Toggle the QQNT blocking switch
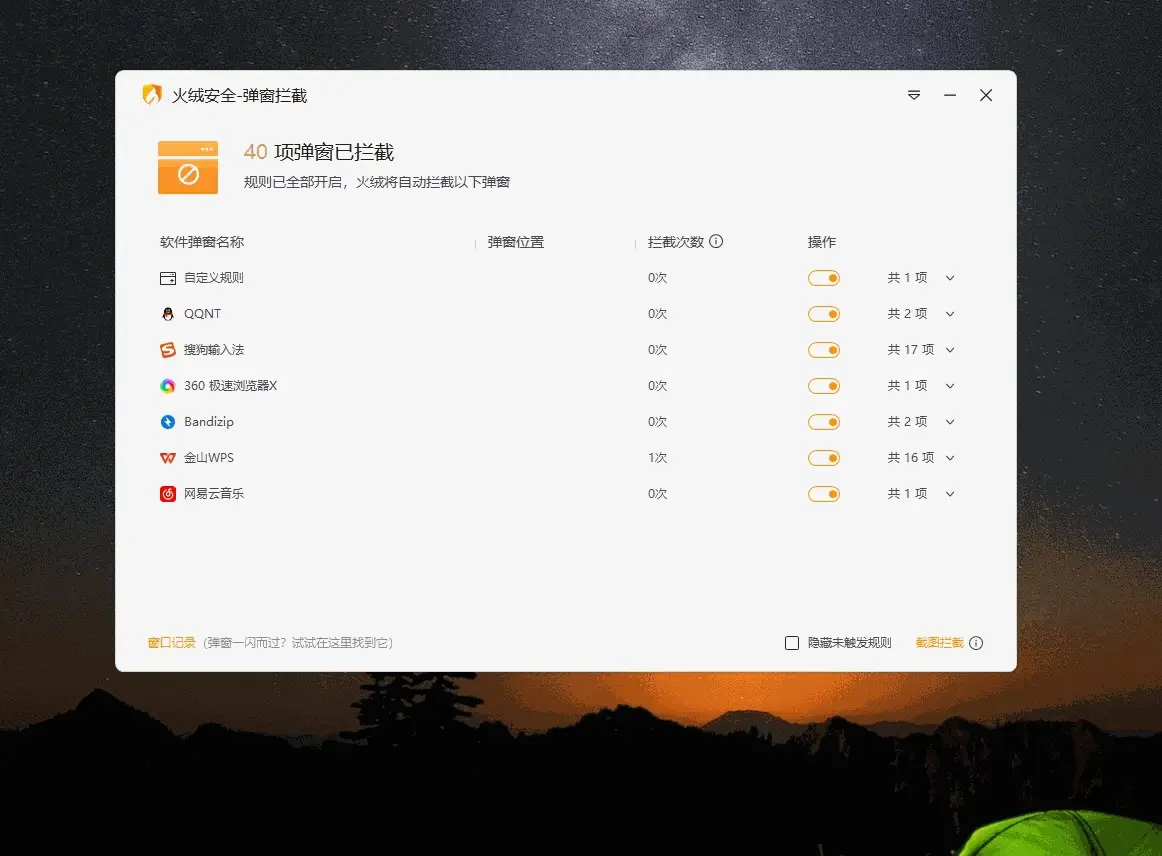 [x=823, y=314]
